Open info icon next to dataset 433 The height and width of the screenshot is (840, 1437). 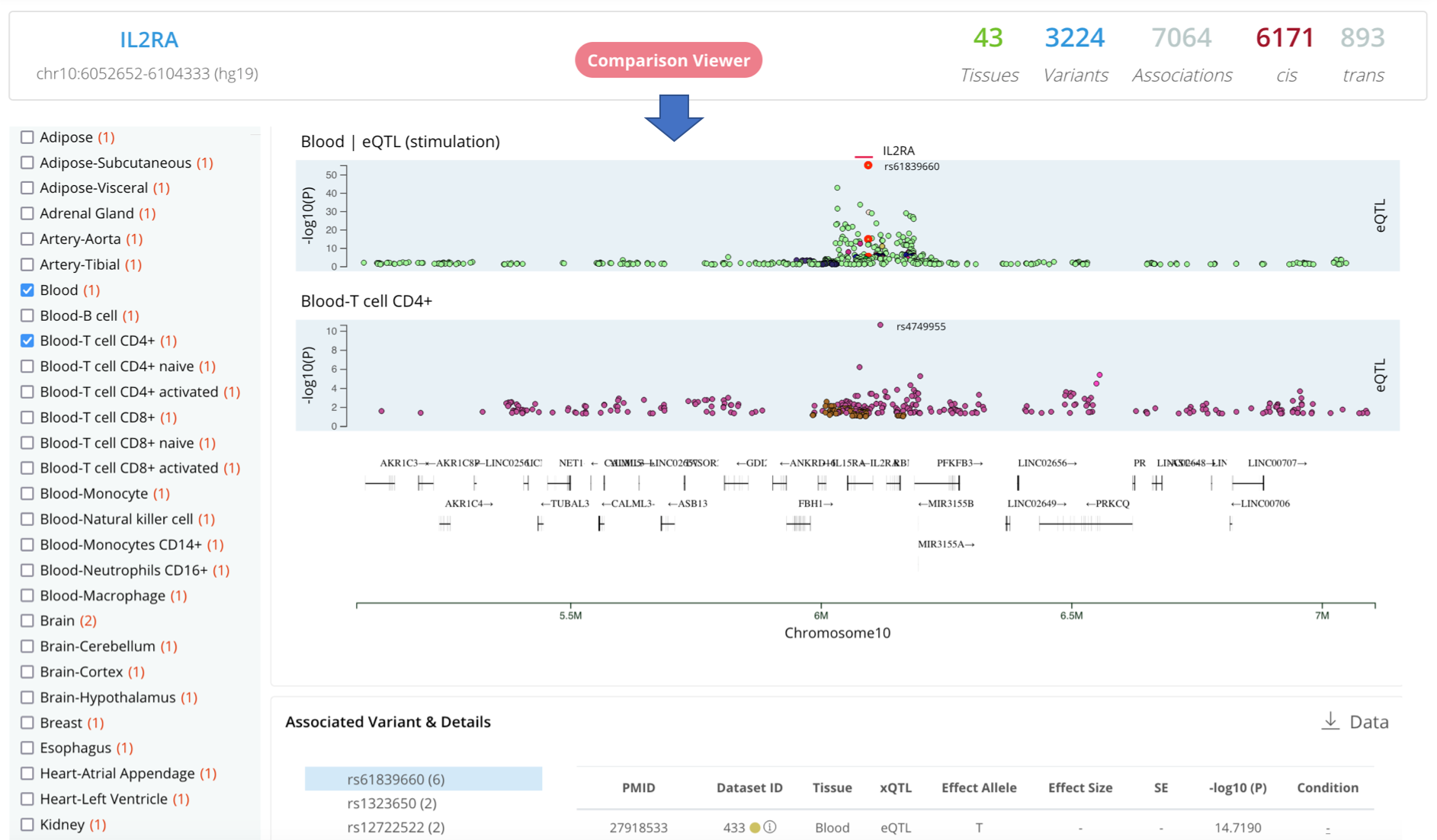[x=770, y=827]
